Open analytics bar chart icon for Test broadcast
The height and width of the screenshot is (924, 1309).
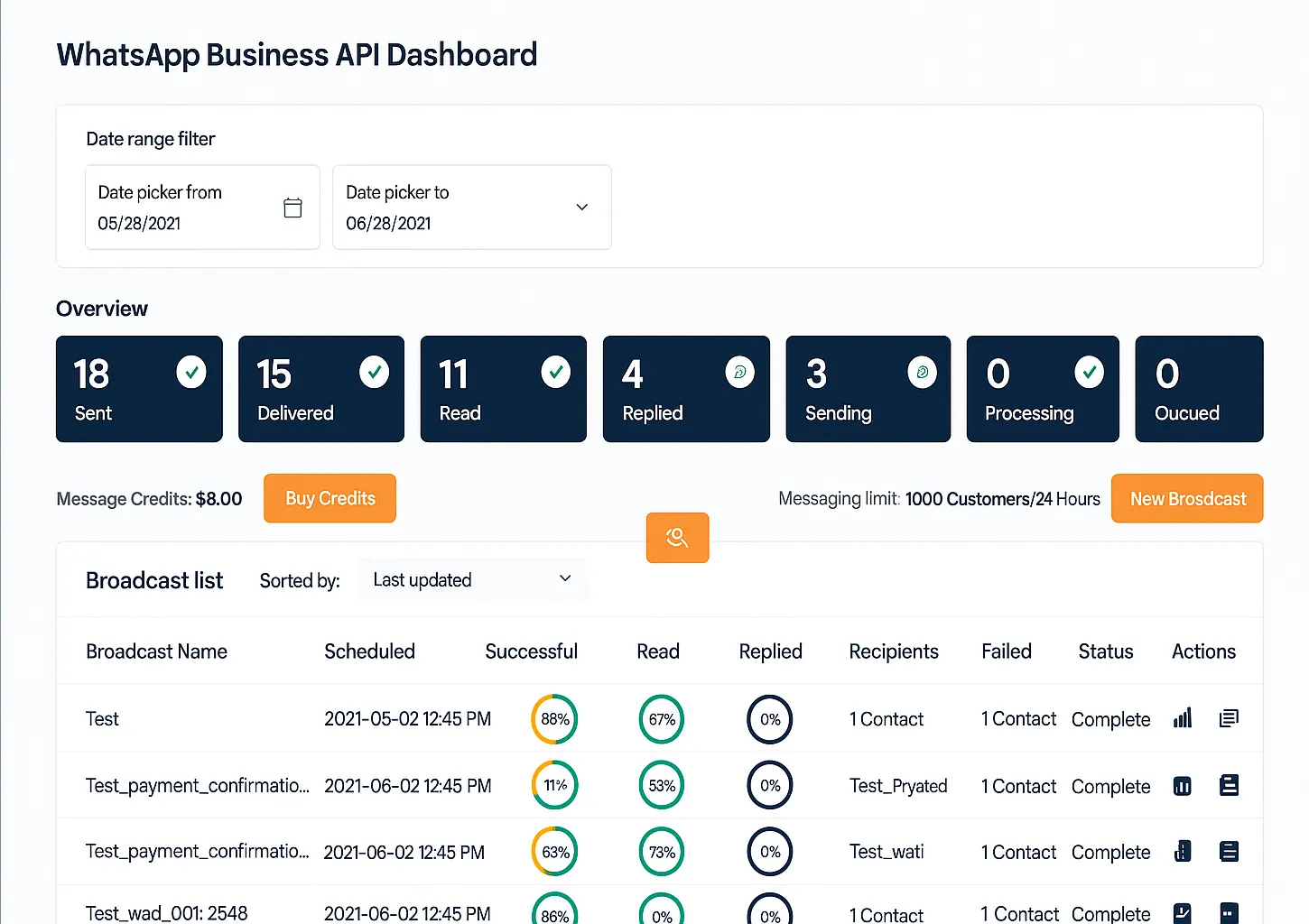pyautogui.click(x=1183, y=718)
